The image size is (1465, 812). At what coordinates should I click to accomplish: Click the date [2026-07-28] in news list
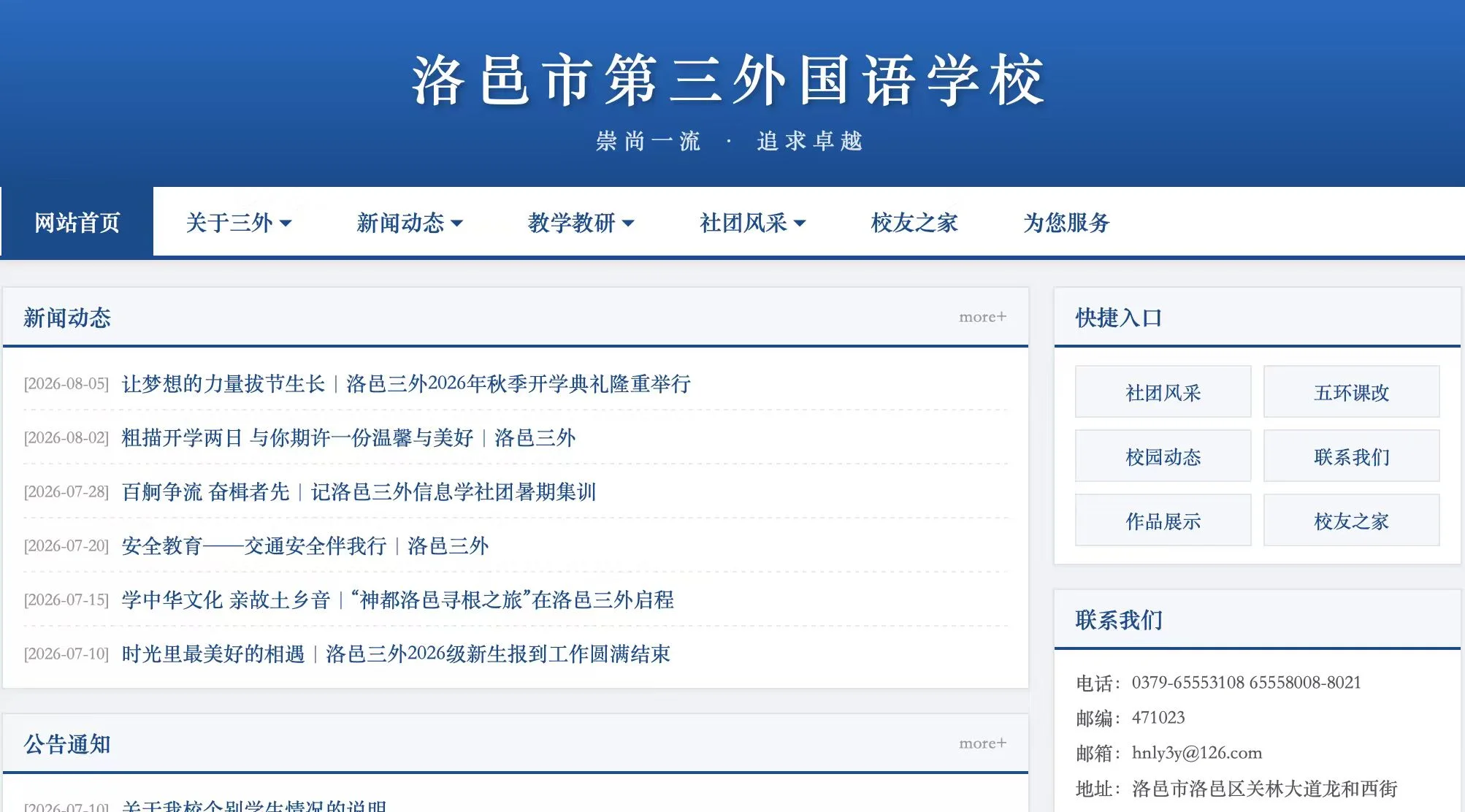pyautogui.click(x=66, y=492)
